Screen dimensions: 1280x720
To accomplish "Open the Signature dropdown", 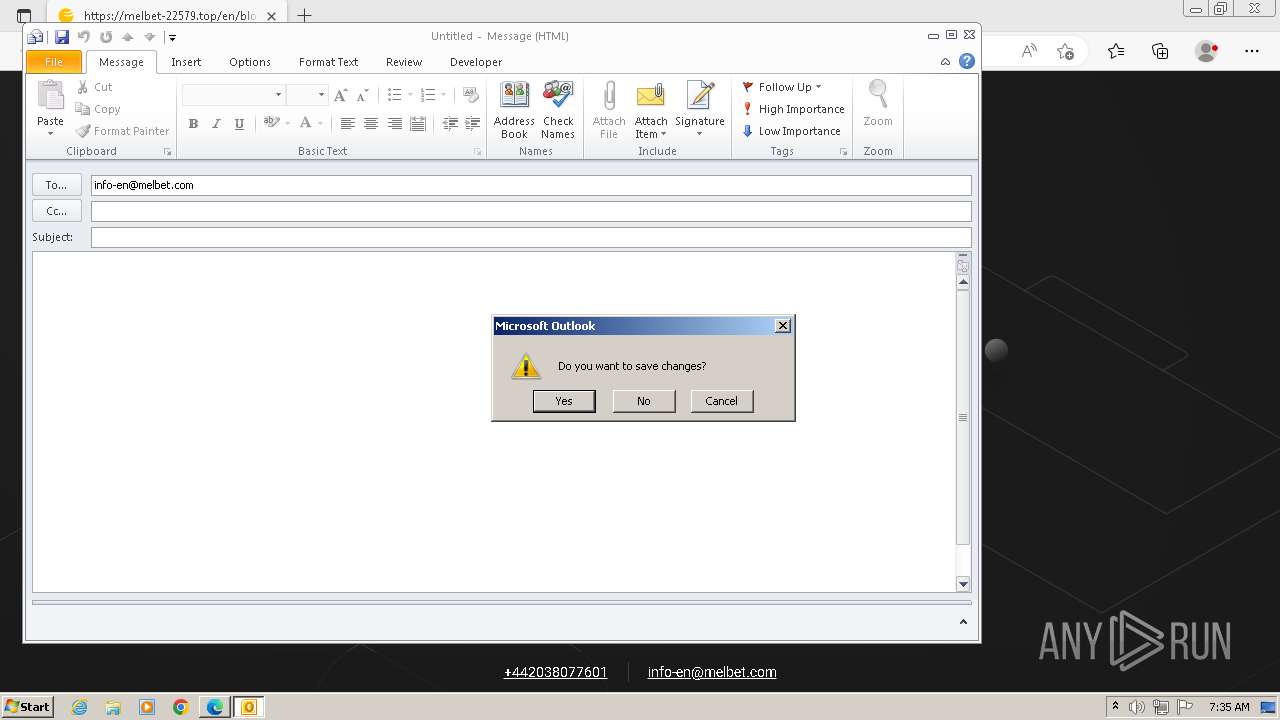I will point(700,110).
